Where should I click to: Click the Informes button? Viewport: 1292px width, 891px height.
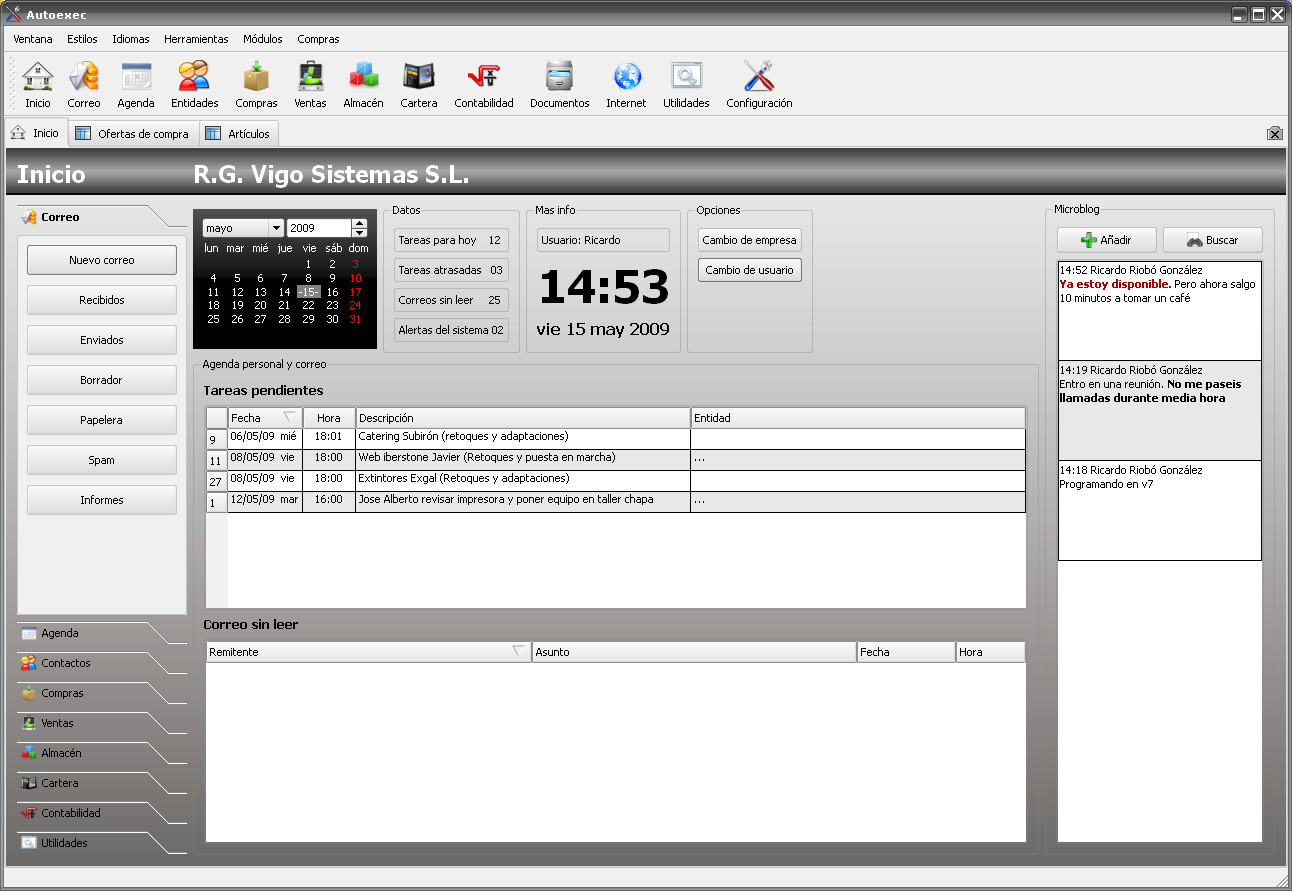(x=102, y=500)
